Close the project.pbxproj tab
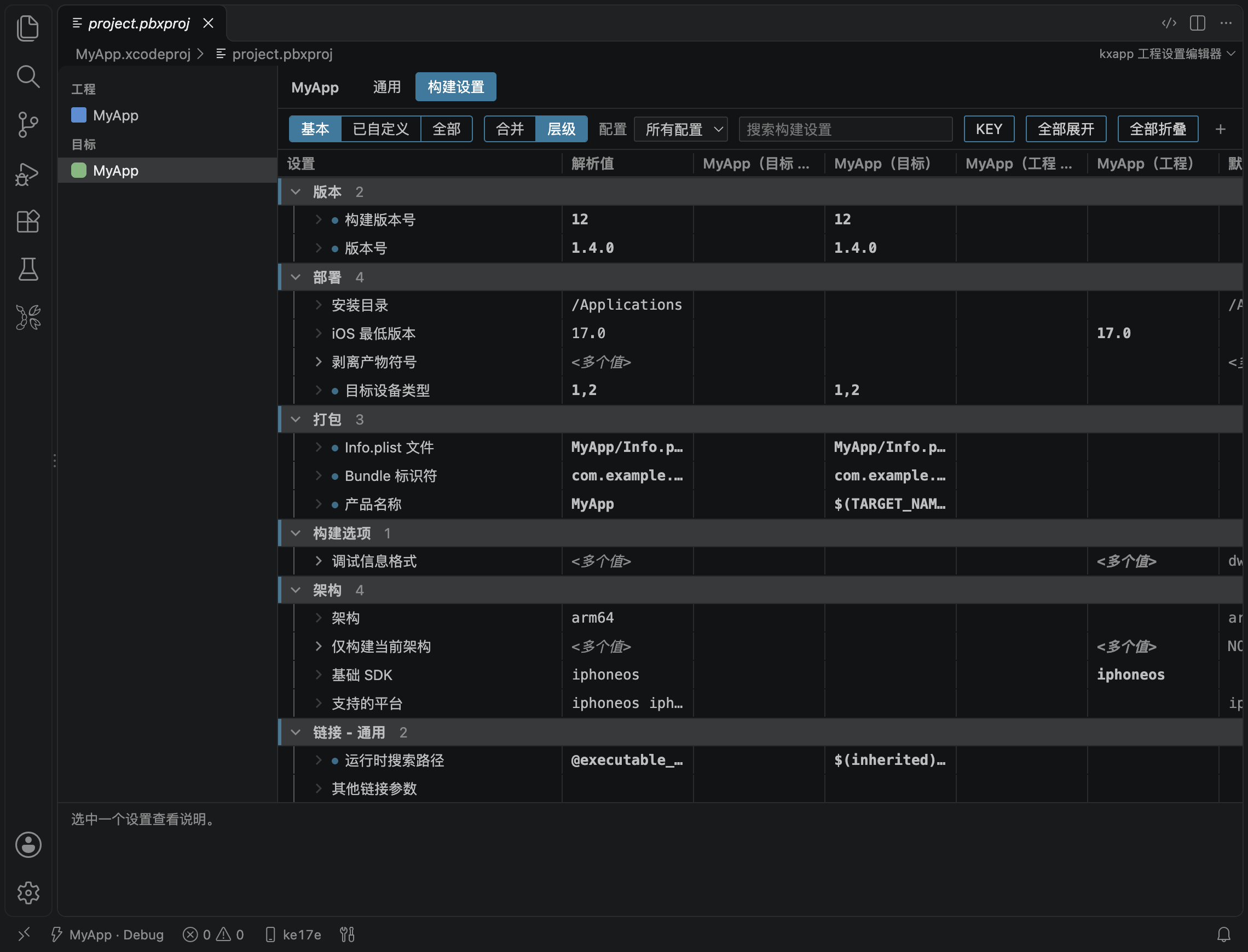Screen dimensions: 1248x952 pyautogui.click(x=208, y=23)
